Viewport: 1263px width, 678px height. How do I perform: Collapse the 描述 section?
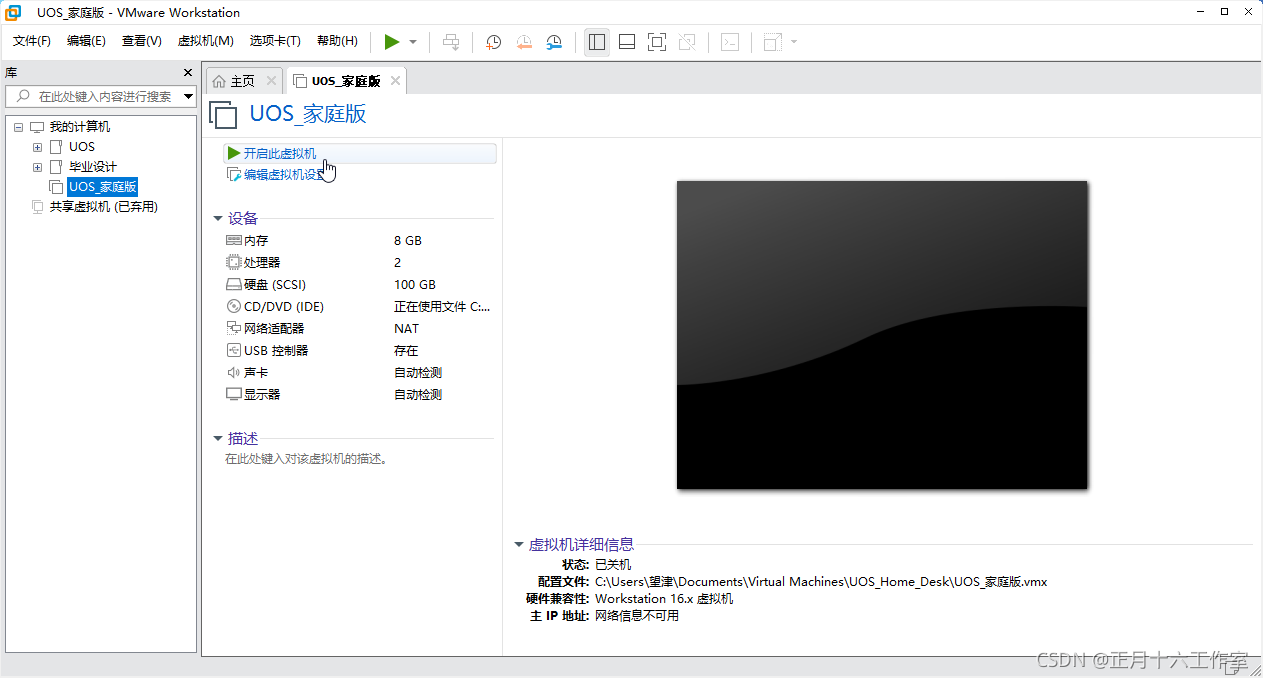[218, 438]
